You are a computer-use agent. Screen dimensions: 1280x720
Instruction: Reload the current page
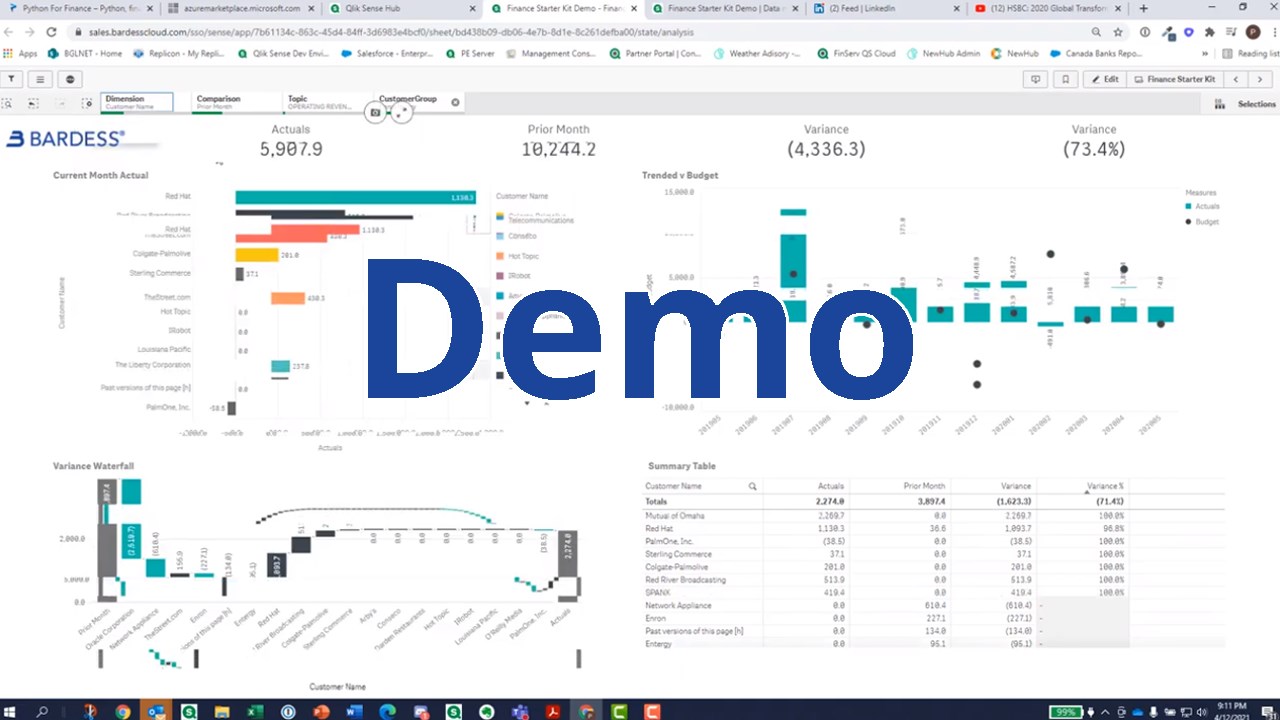[x=51, y=32]
